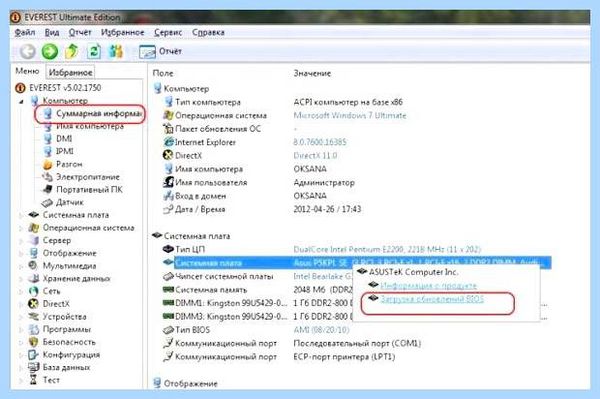Click the Сервер tree icon

34,241
